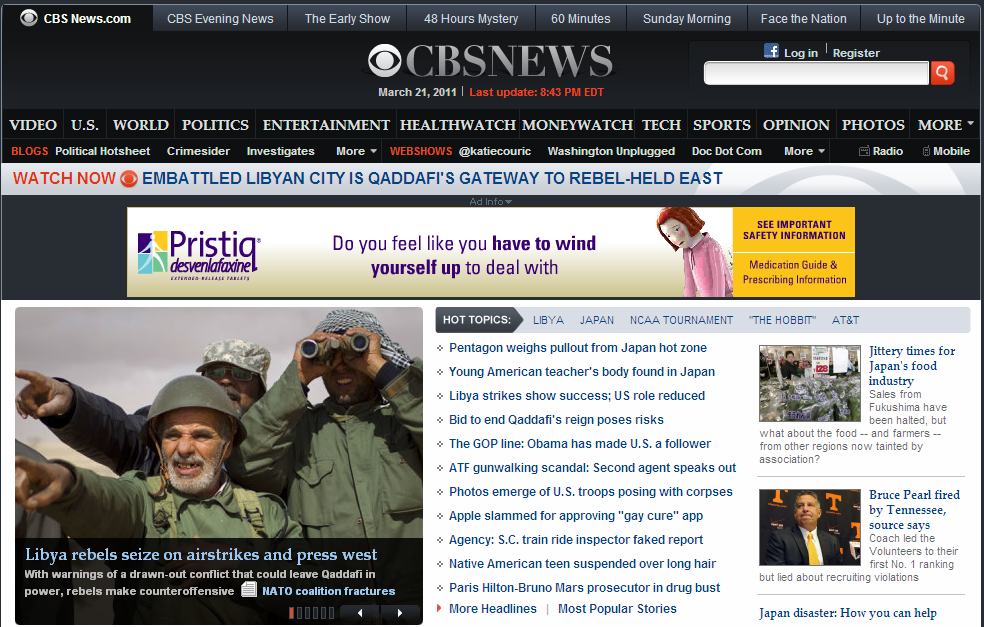Open the CBS Evening News tab
Image resolution: width=984 pixels, height=627 pixels.
[x=220, y=19]
